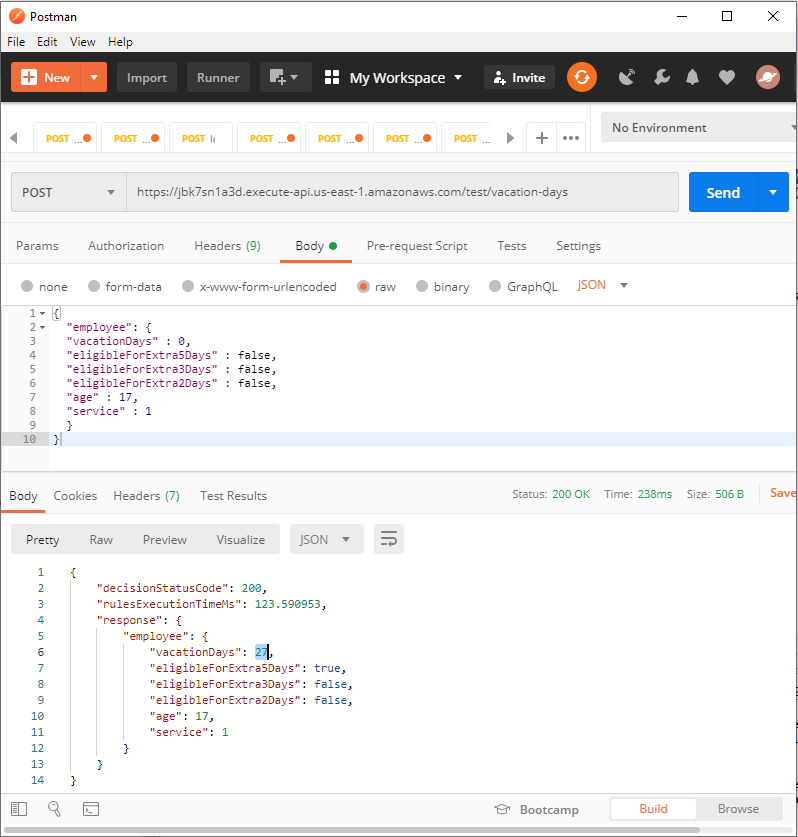Screen dimensions: 798x837
Task: Open the Test Results response tab
Action: coord(233,495)
